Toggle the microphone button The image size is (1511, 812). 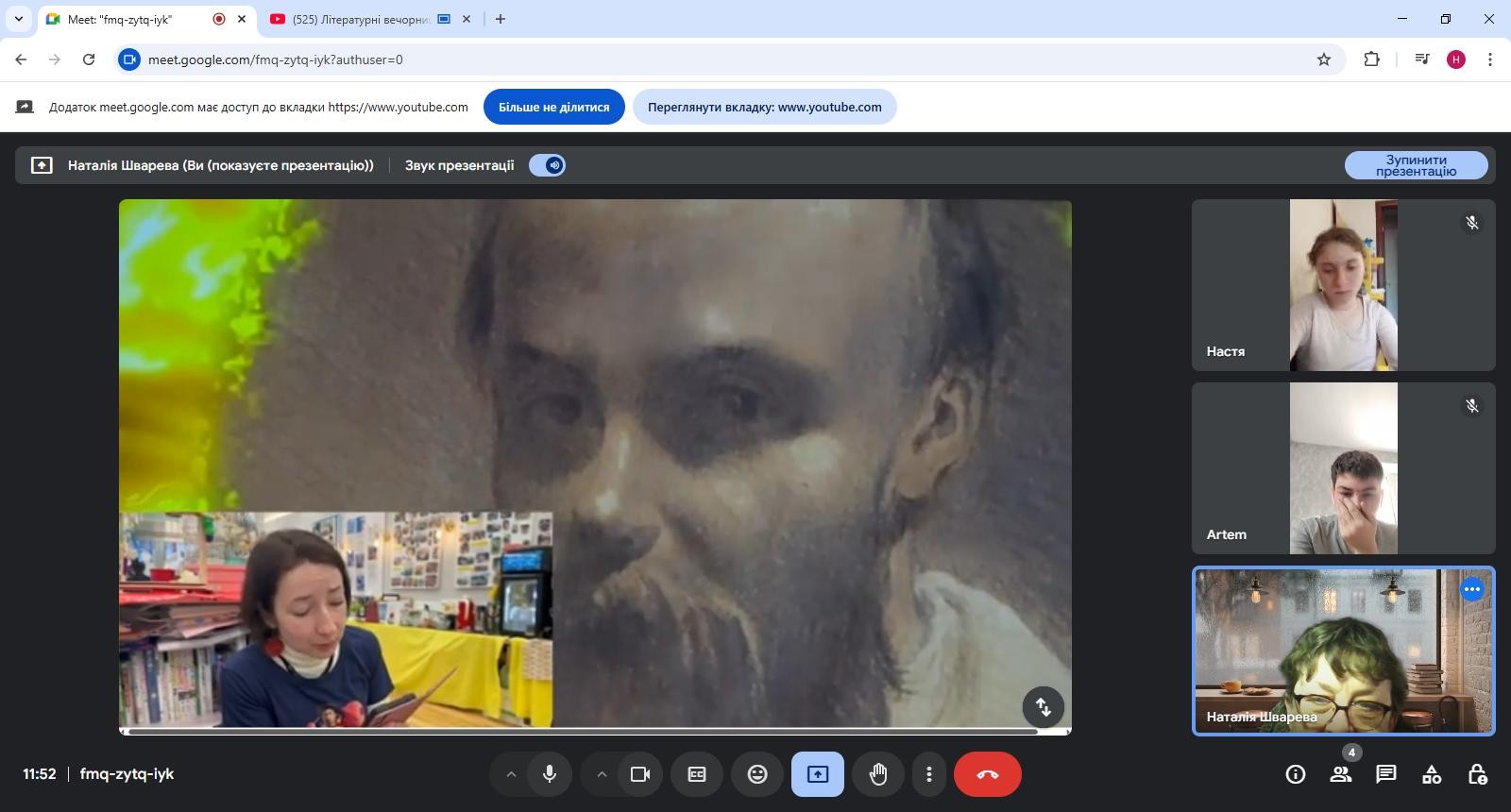[x=550, y=774]
